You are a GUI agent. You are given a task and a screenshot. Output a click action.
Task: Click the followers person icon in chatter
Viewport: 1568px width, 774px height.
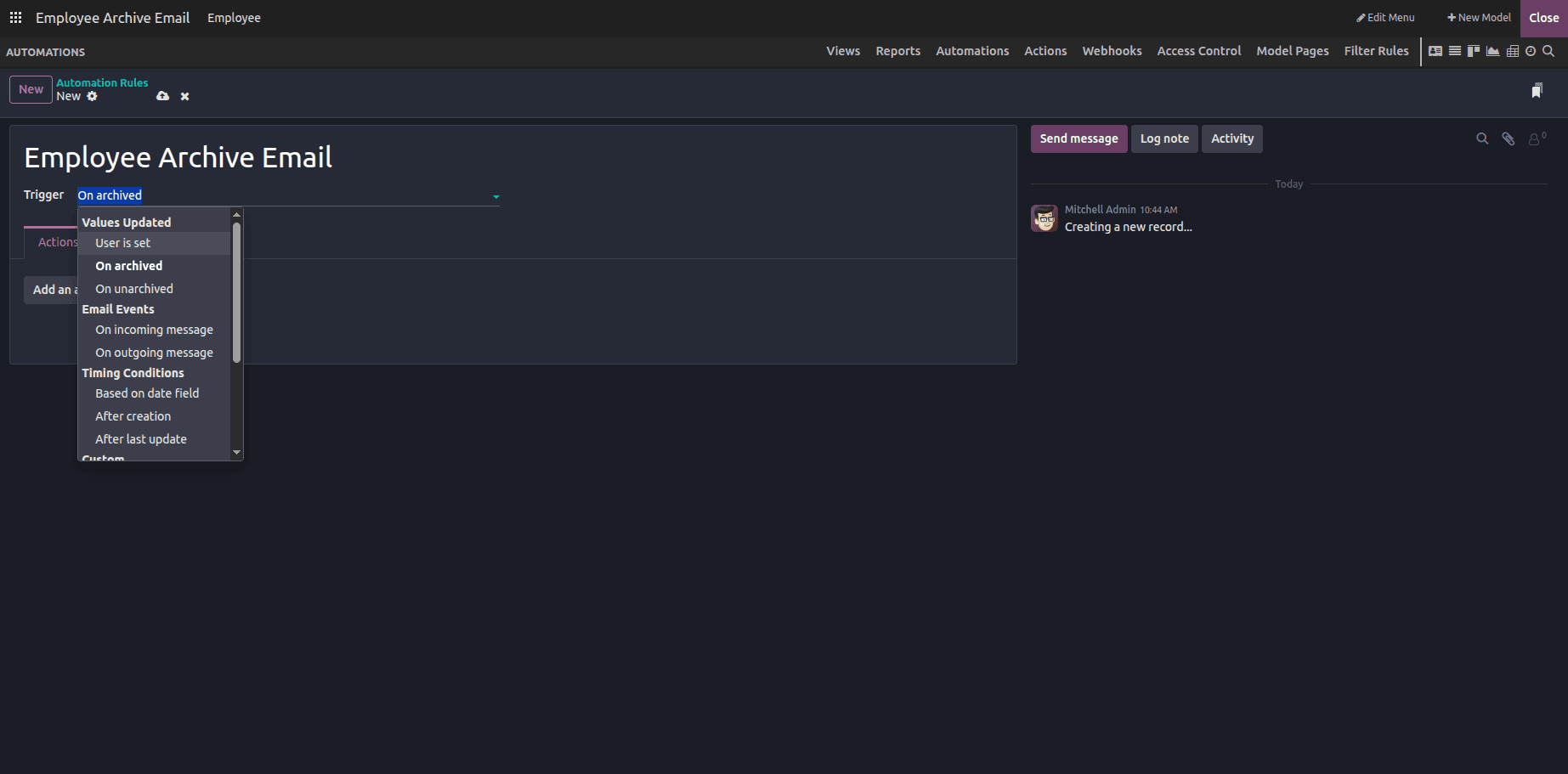pyautogui.click(x=1535, y=138)
